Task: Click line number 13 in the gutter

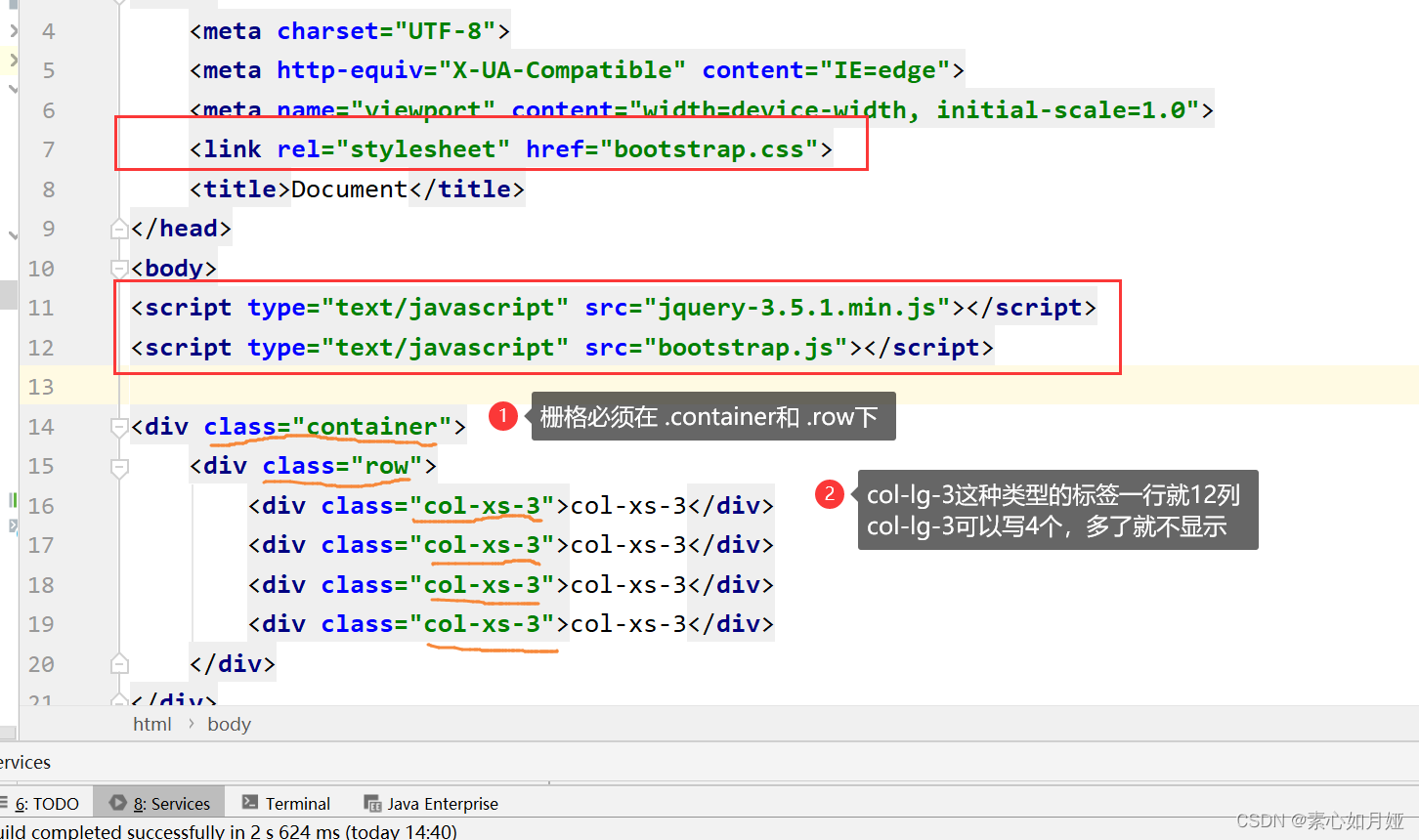Action: 41,387
